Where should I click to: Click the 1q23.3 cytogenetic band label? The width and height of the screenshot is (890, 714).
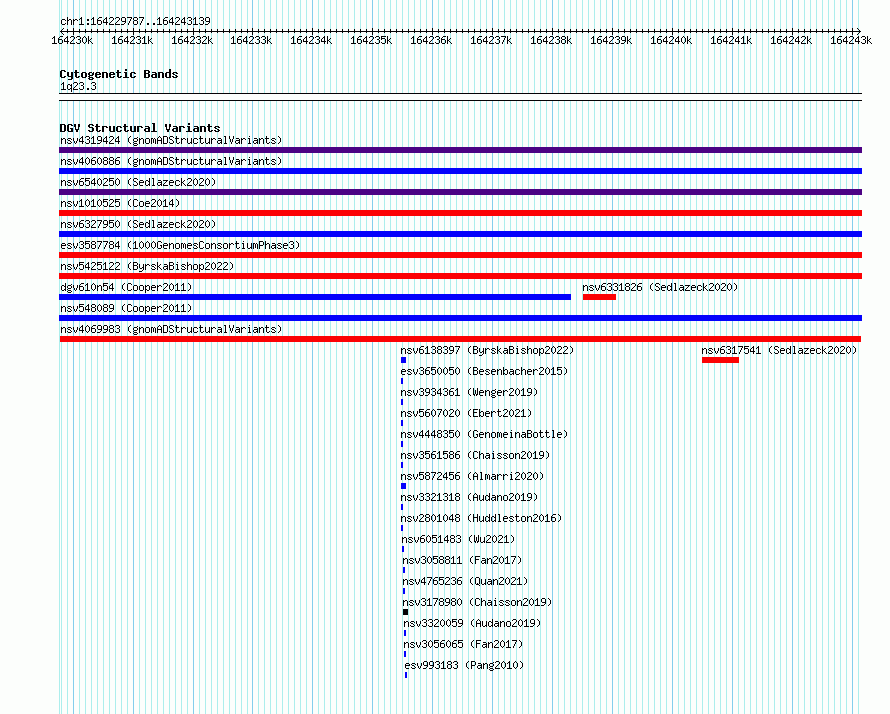(78, 86)
